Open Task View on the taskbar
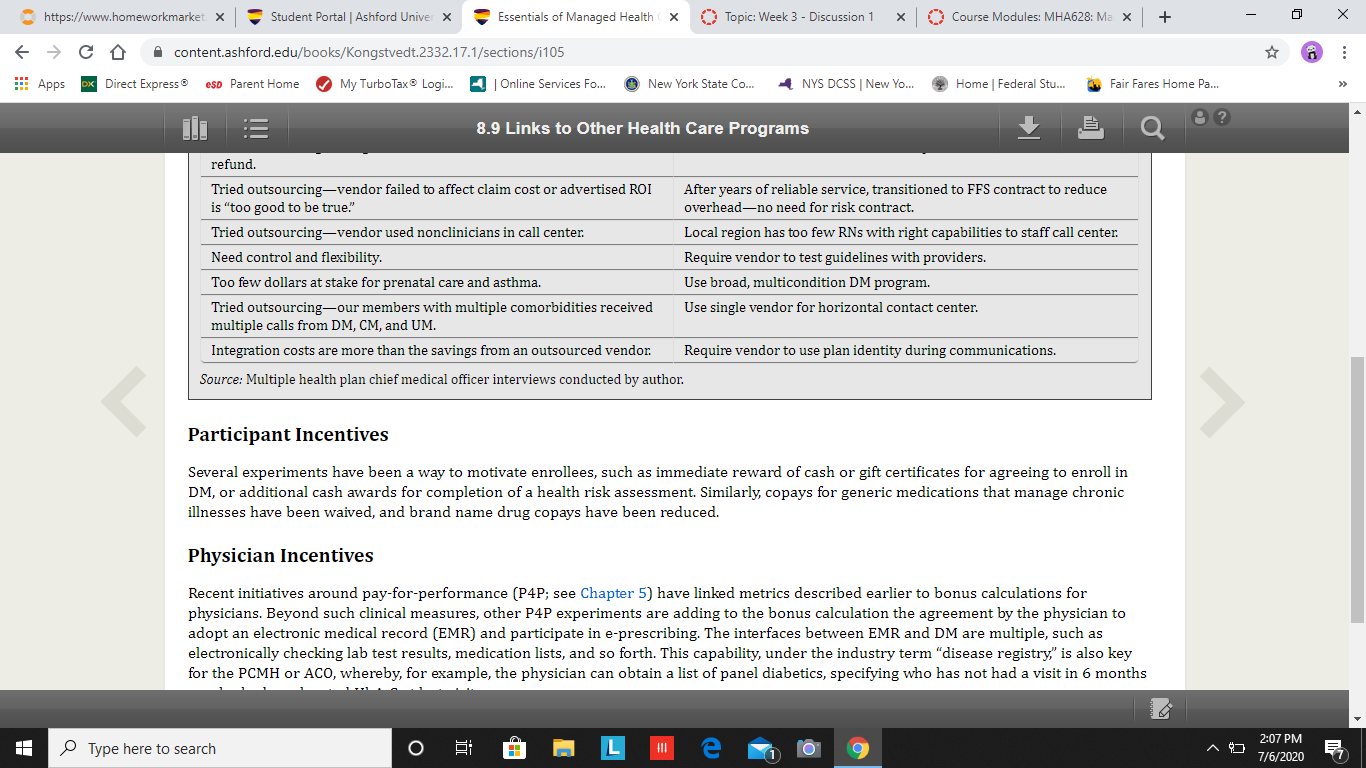Image resolution: width=1366 pixels, height=768 pixels. point(464,748)
